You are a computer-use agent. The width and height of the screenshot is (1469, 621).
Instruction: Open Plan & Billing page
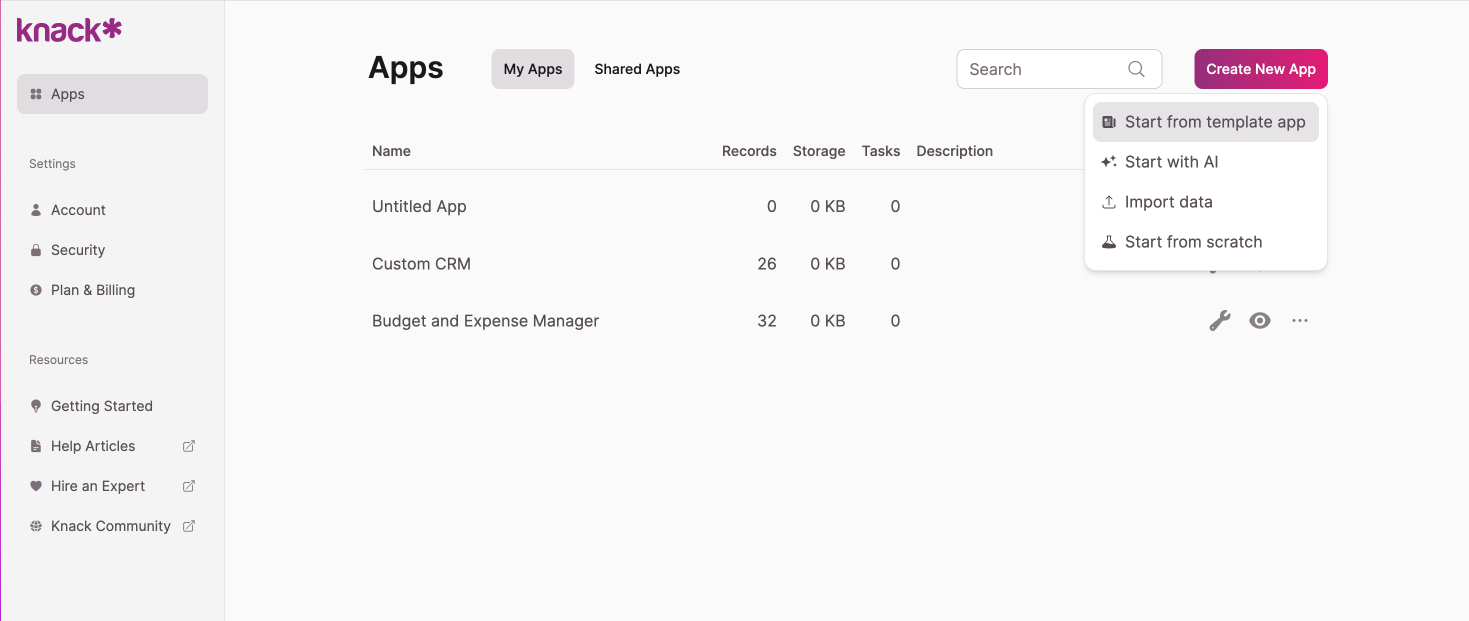(92, 290)
